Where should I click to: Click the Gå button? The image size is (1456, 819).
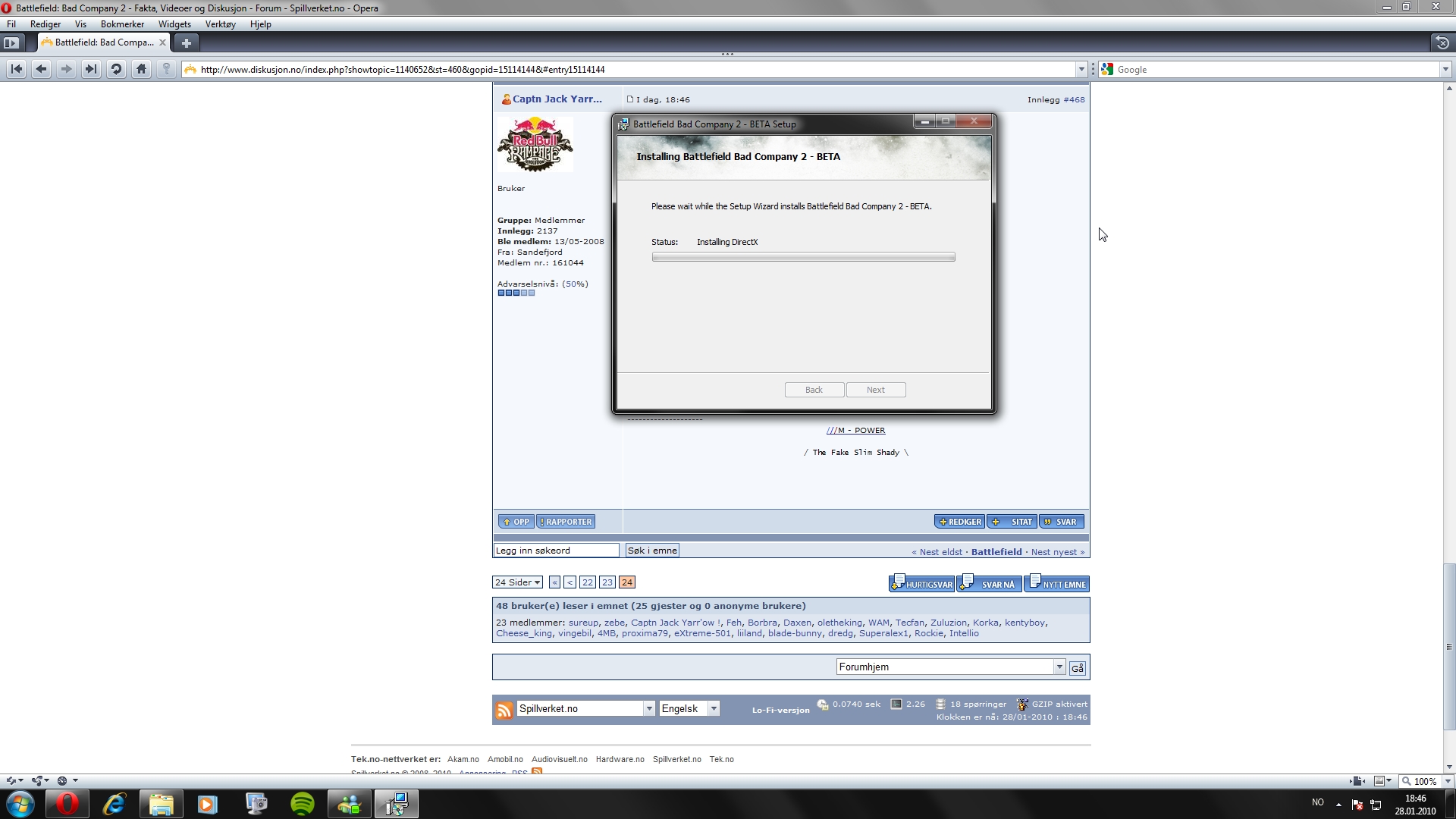1078,668
